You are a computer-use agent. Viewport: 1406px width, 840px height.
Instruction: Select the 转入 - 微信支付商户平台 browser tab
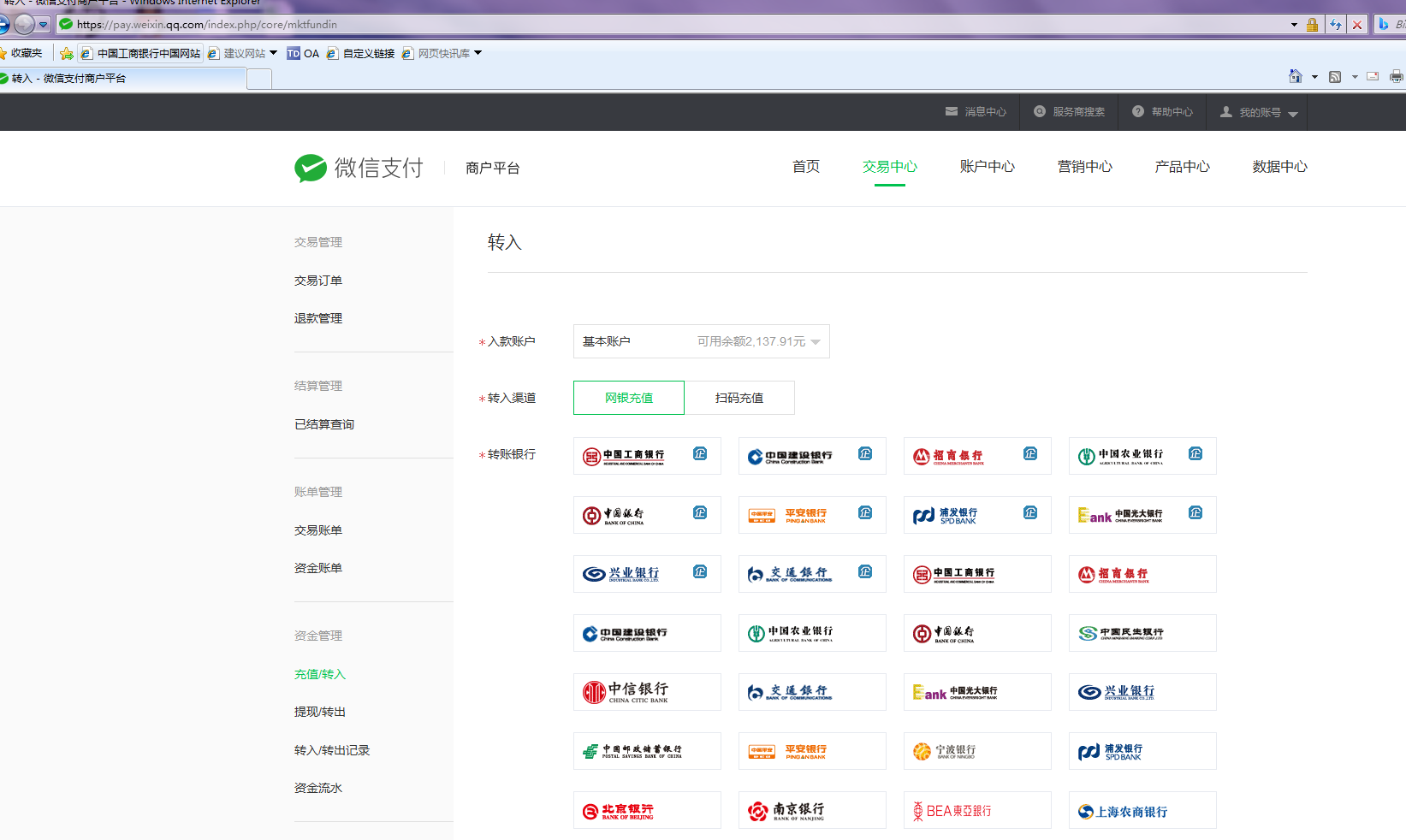point(122,79)
